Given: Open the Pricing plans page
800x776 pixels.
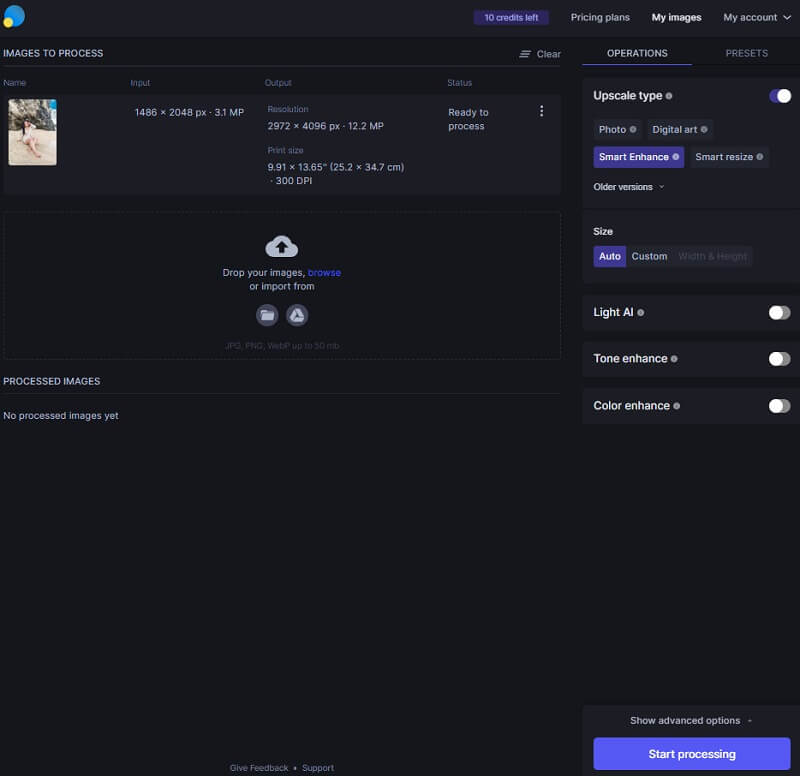Looking at the screenshot, I should (x=600, y=17).
